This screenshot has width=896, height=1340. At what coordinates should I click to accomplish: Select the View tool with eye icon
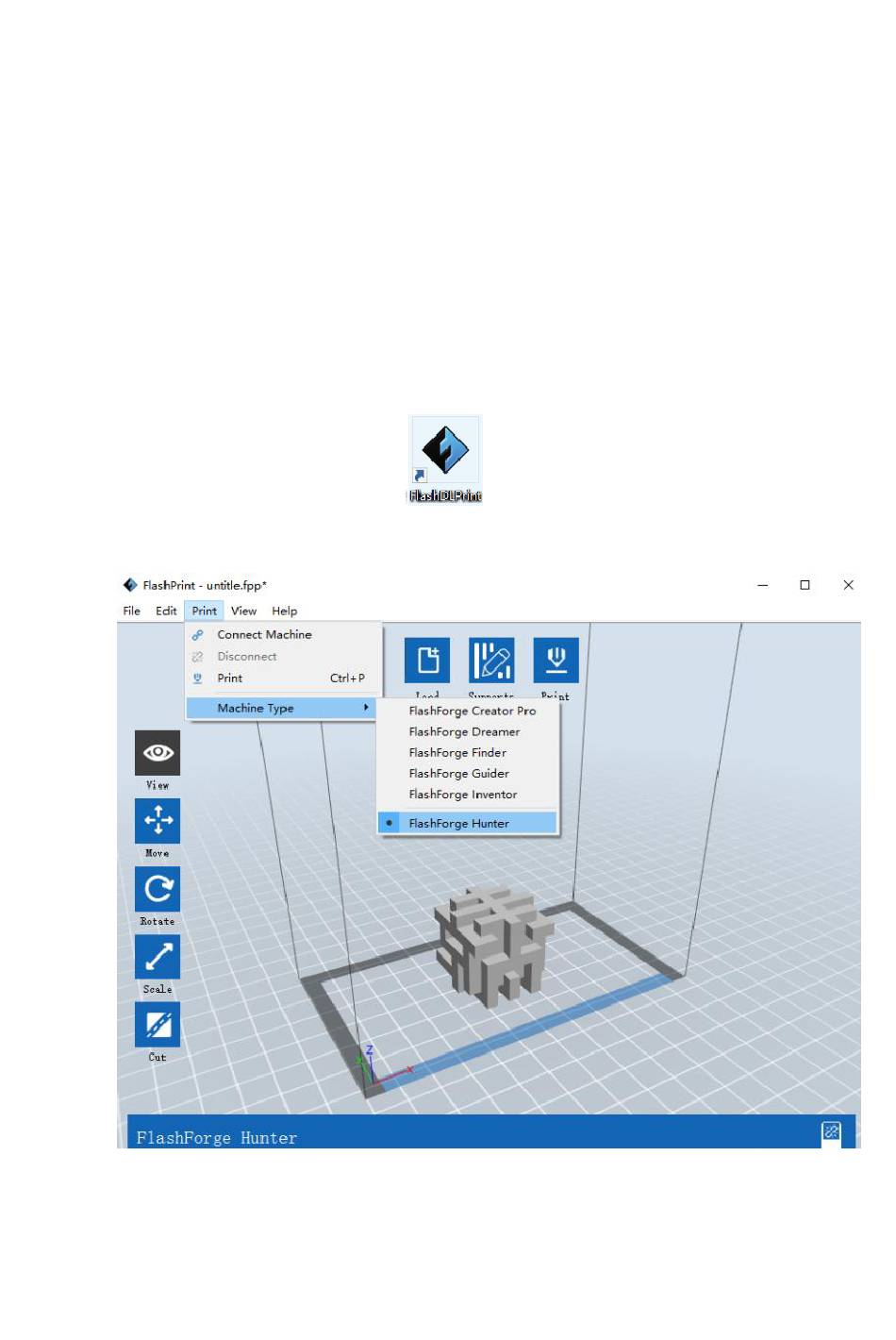[158, 753]
